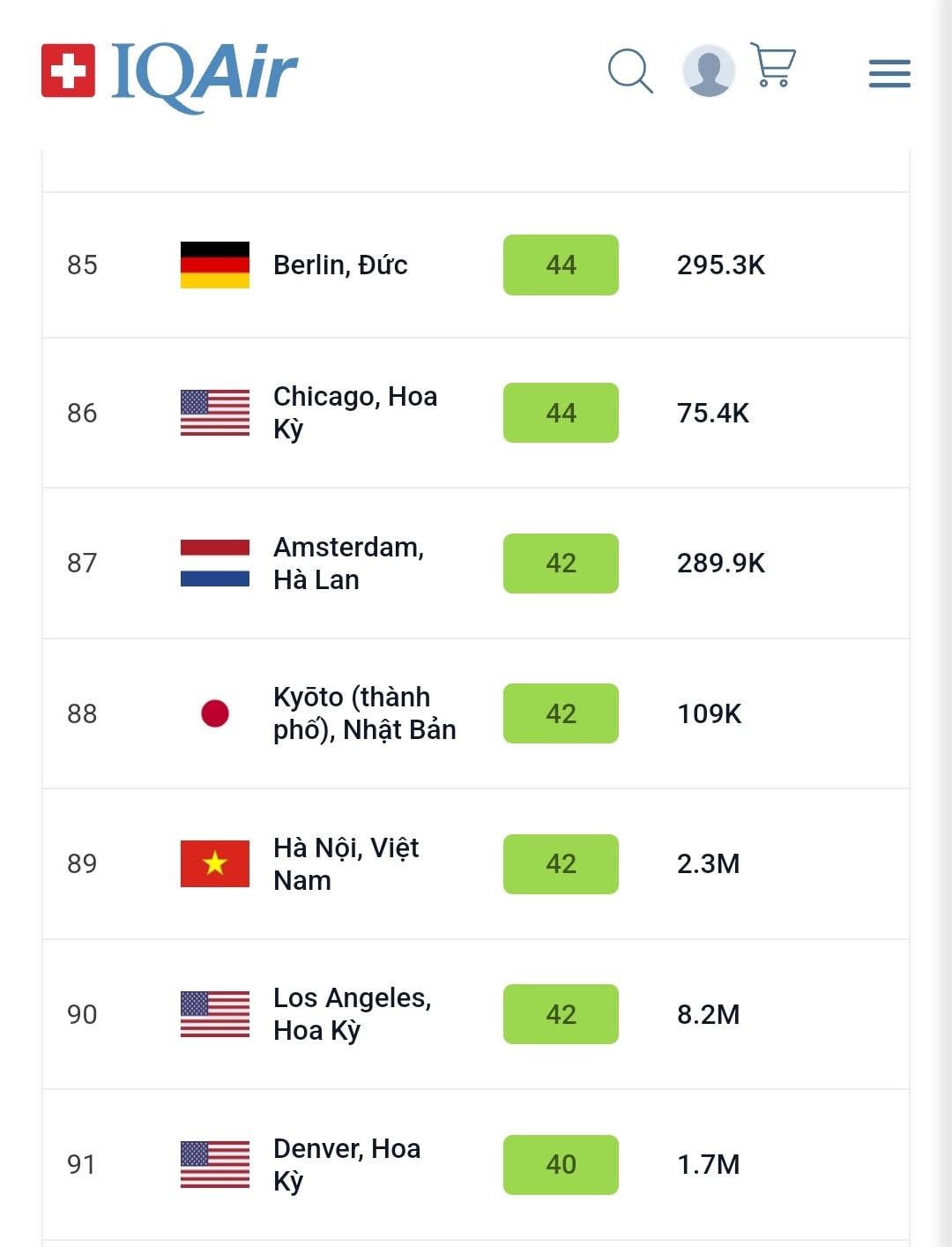This screenshot has height=1247, width=952.
Task: Click the IQAir logo
Action: point(170,72)
